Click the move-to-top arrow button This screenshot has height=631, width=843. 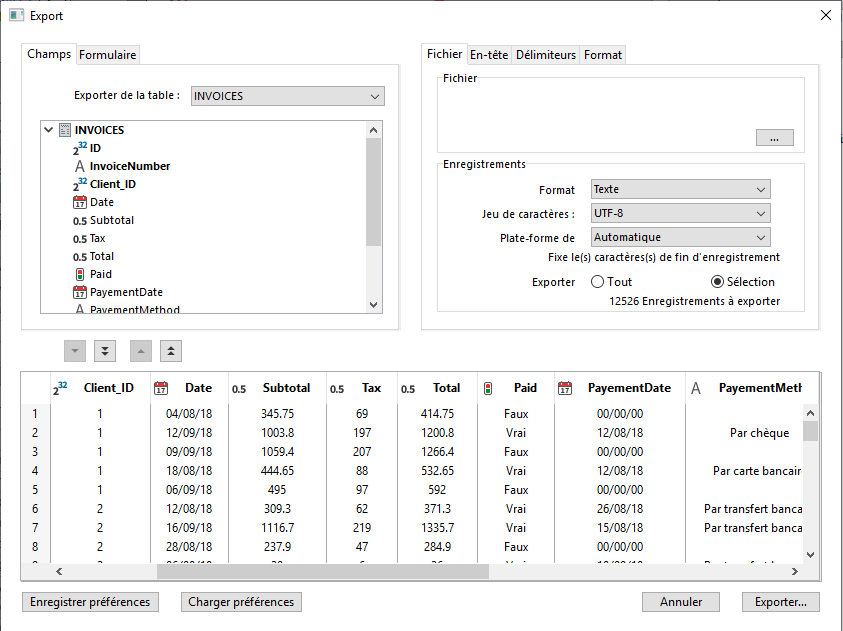click(171, 351)
